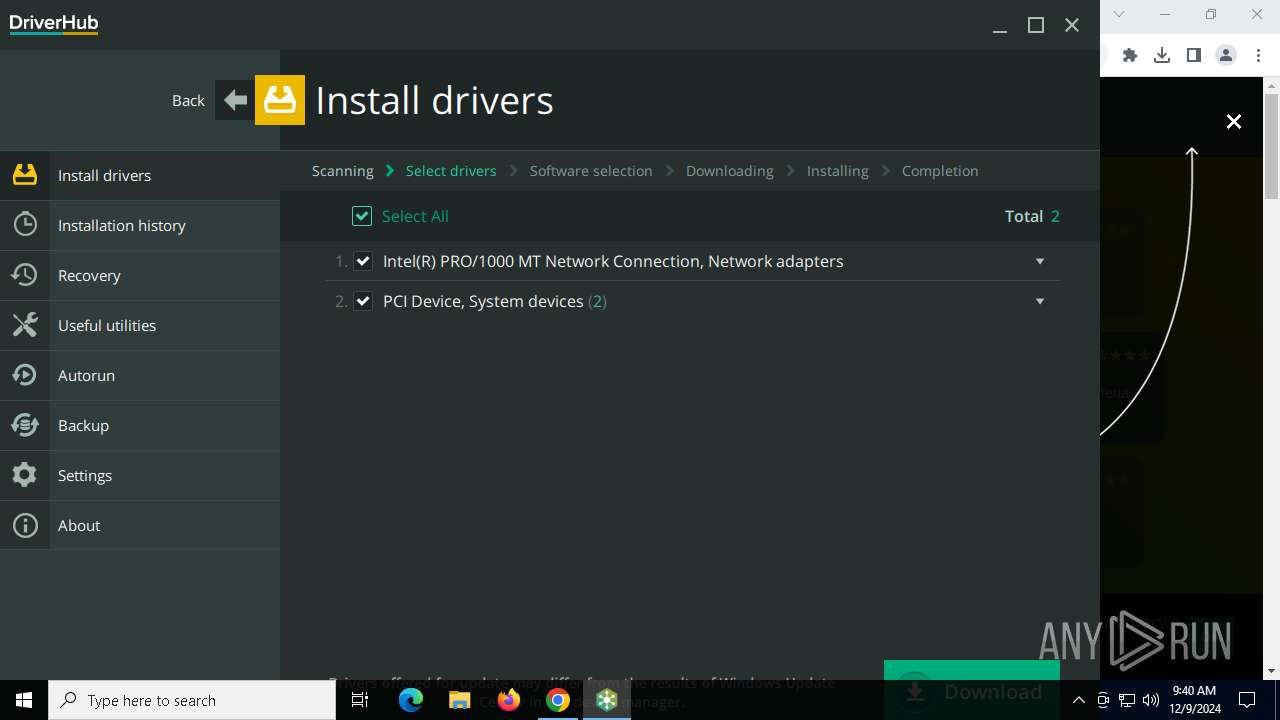This screenshot has width=1280, height=720.
Task: Click the Autorun sidebar icon
Action: [x=25, y=375]
